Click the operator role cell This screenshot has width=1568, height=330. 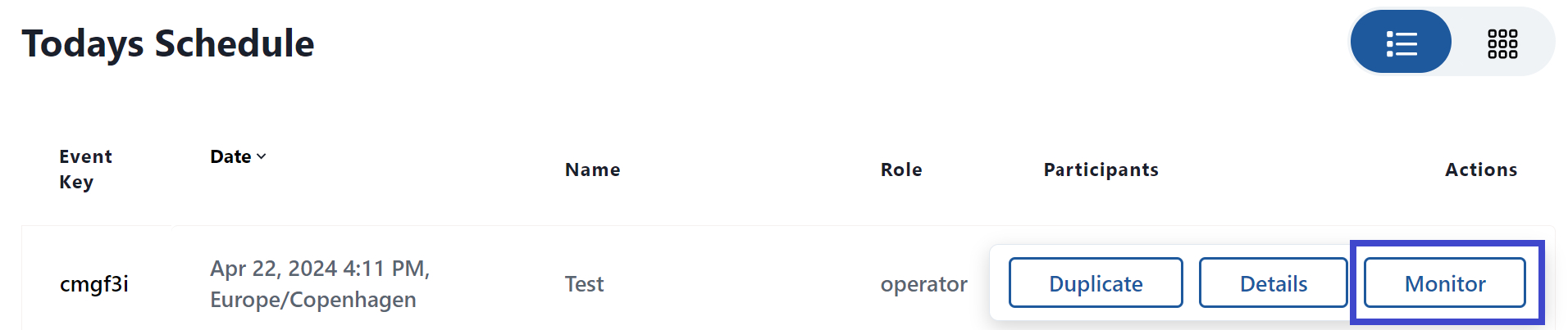pos(923,284)
